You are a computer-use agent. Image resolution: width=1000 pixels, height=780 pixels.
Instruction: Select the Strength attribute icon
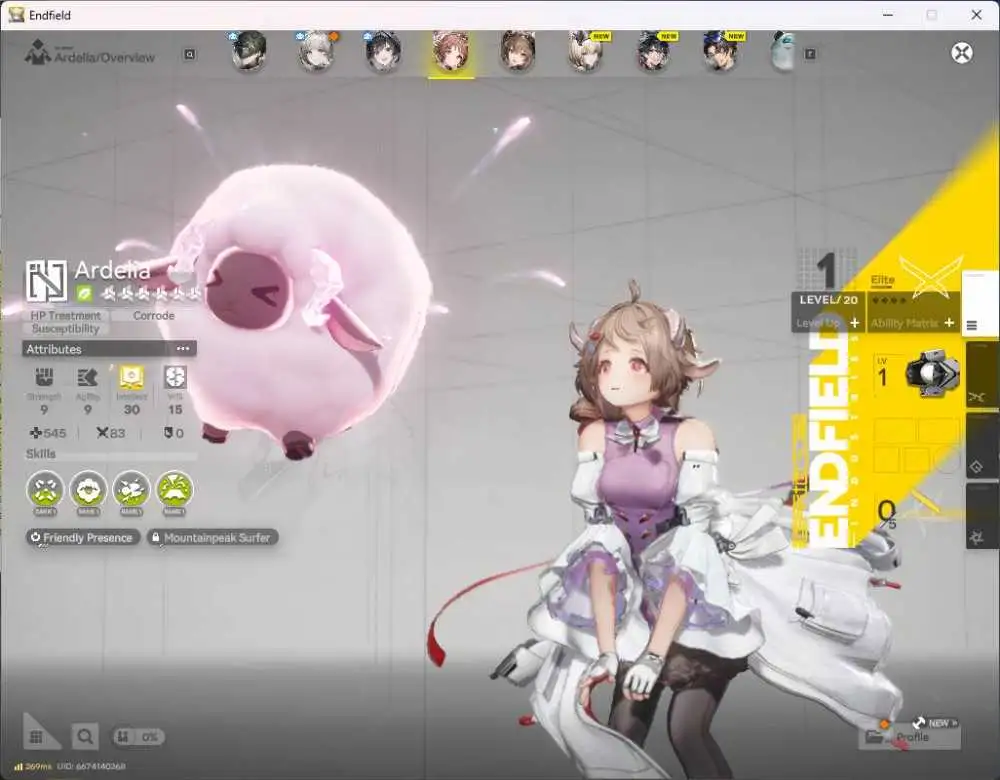click(44, 378)
